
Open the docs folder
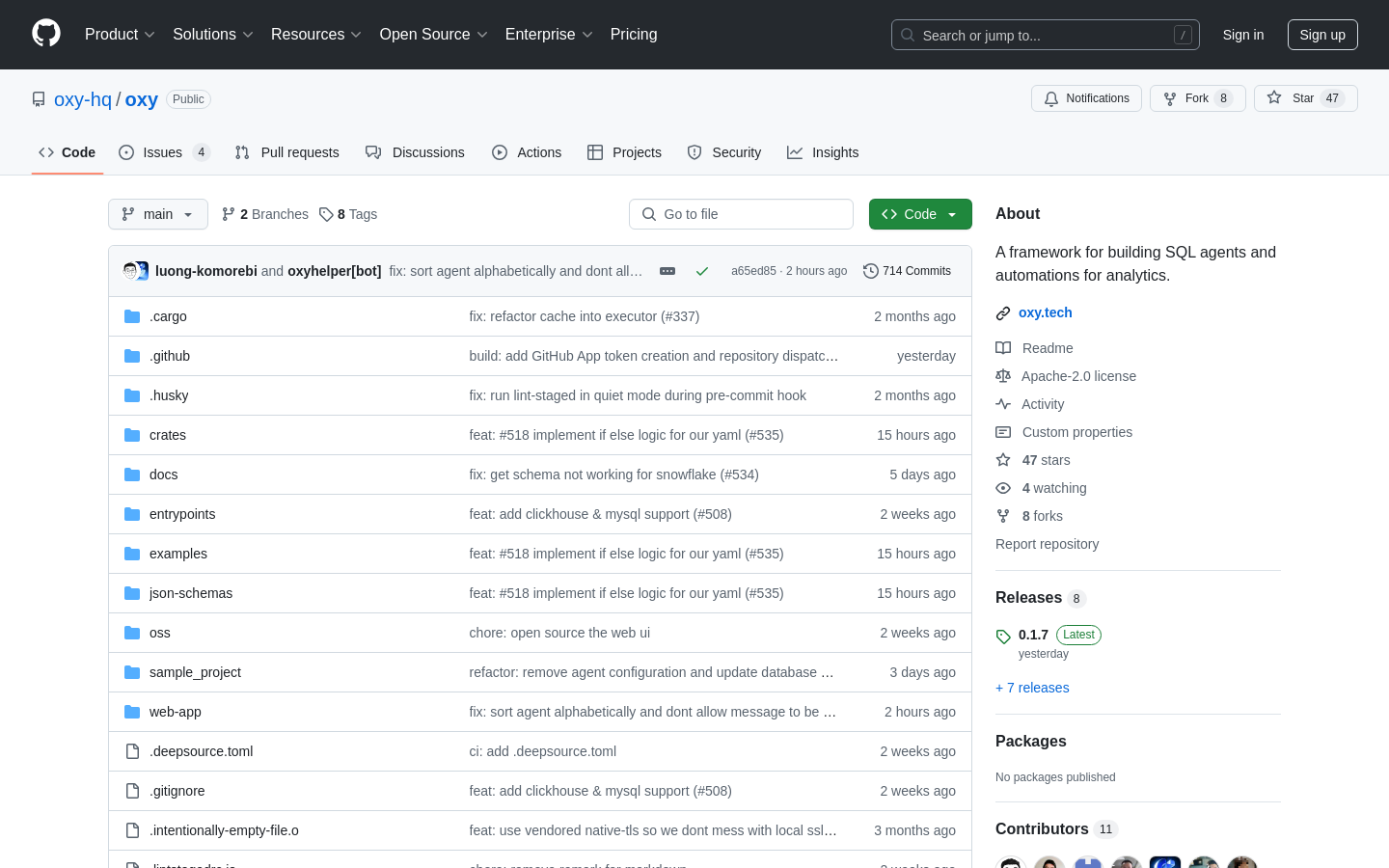pyautogui.click(x=164, y=475)
